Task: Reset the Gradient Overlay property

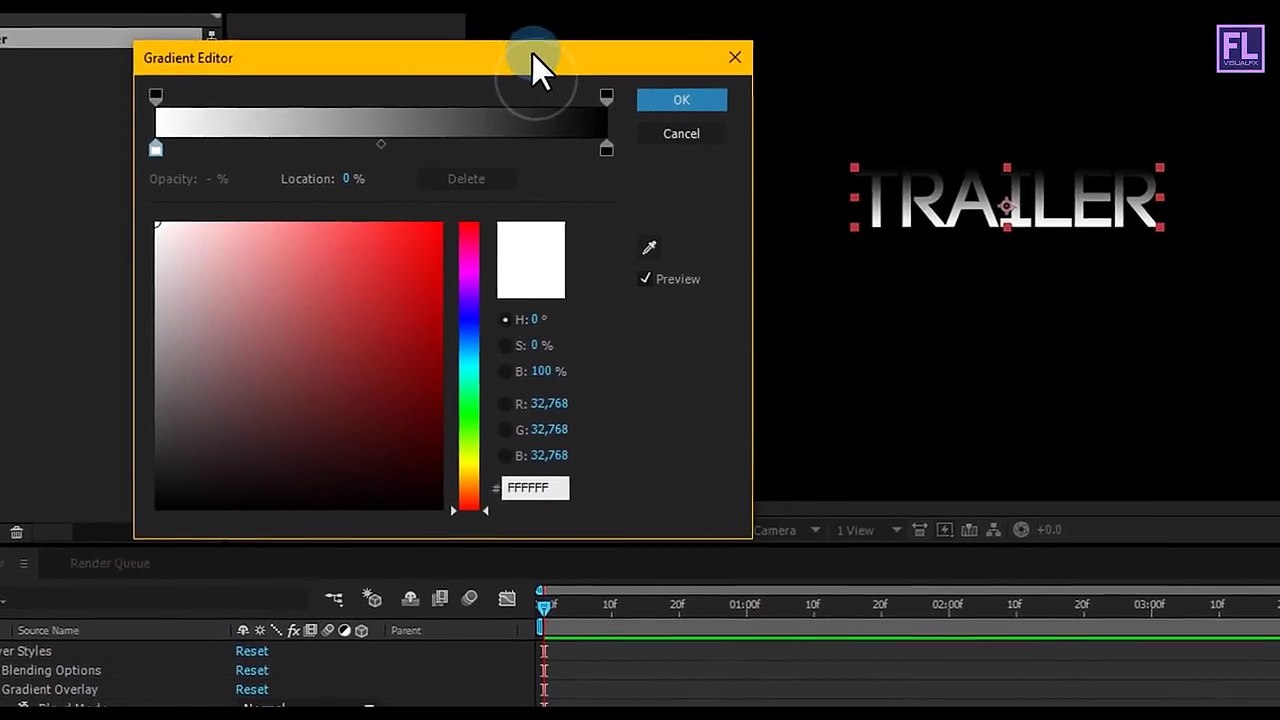Action: click(x=252, y=689)
